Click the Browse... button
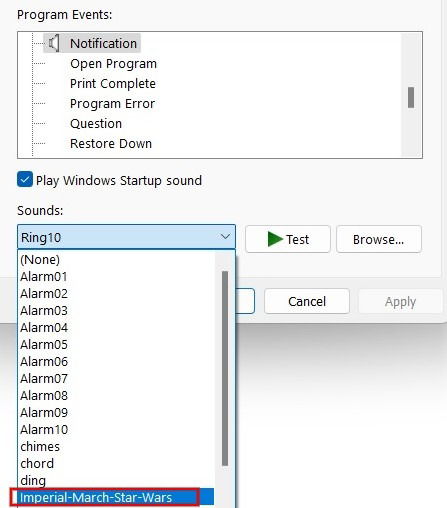447x508 pixels. click(379, 239)
